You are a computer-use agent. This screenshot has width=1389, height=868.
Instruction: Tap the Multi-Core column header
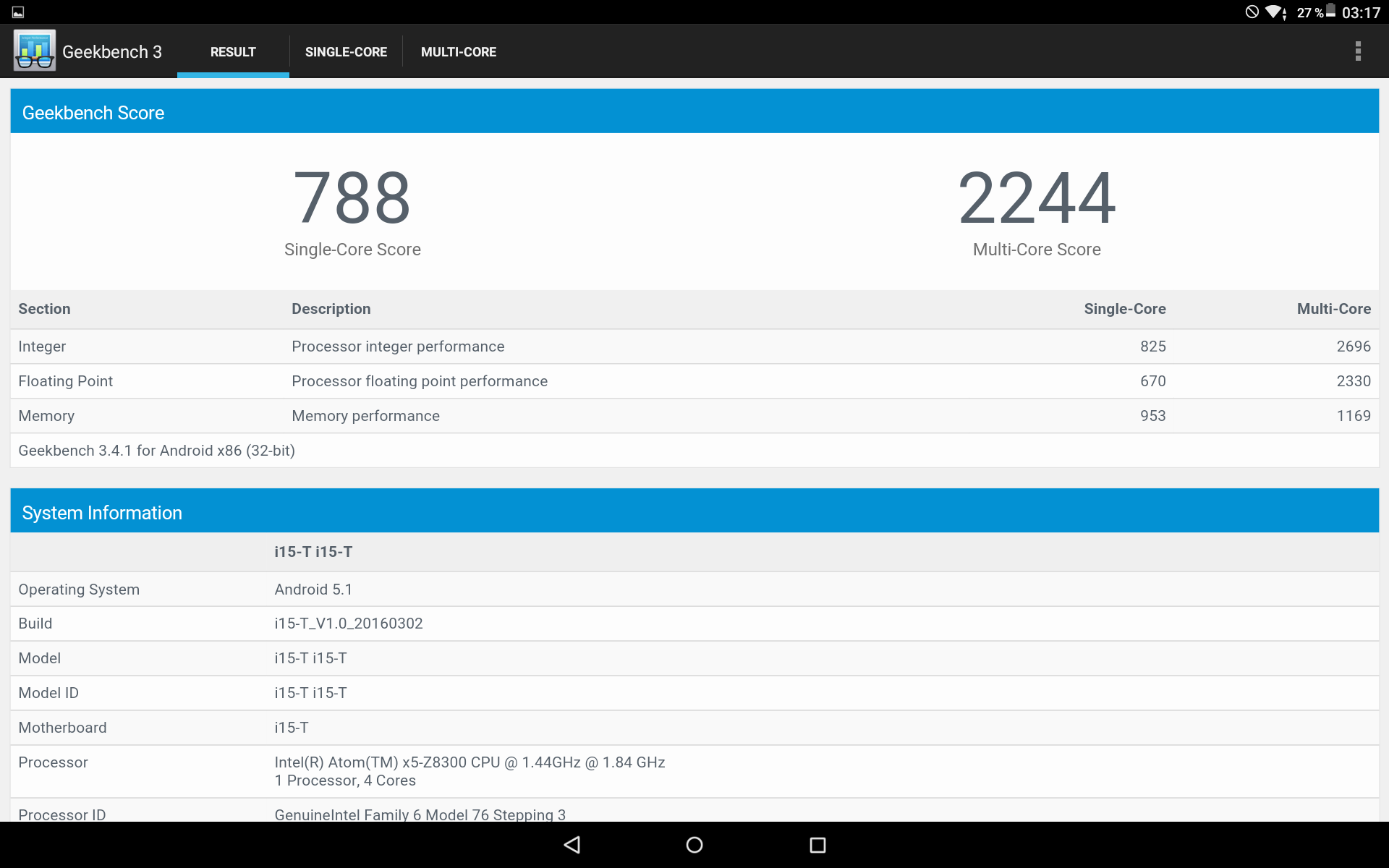click(x=1334, y=309)
